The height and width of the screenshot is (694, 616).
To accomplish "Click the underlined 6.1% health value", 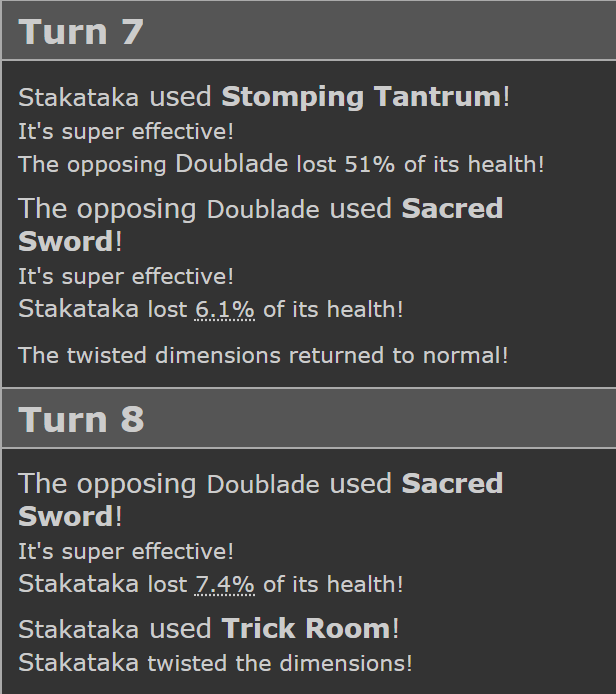I will click(x=224, y=309).
